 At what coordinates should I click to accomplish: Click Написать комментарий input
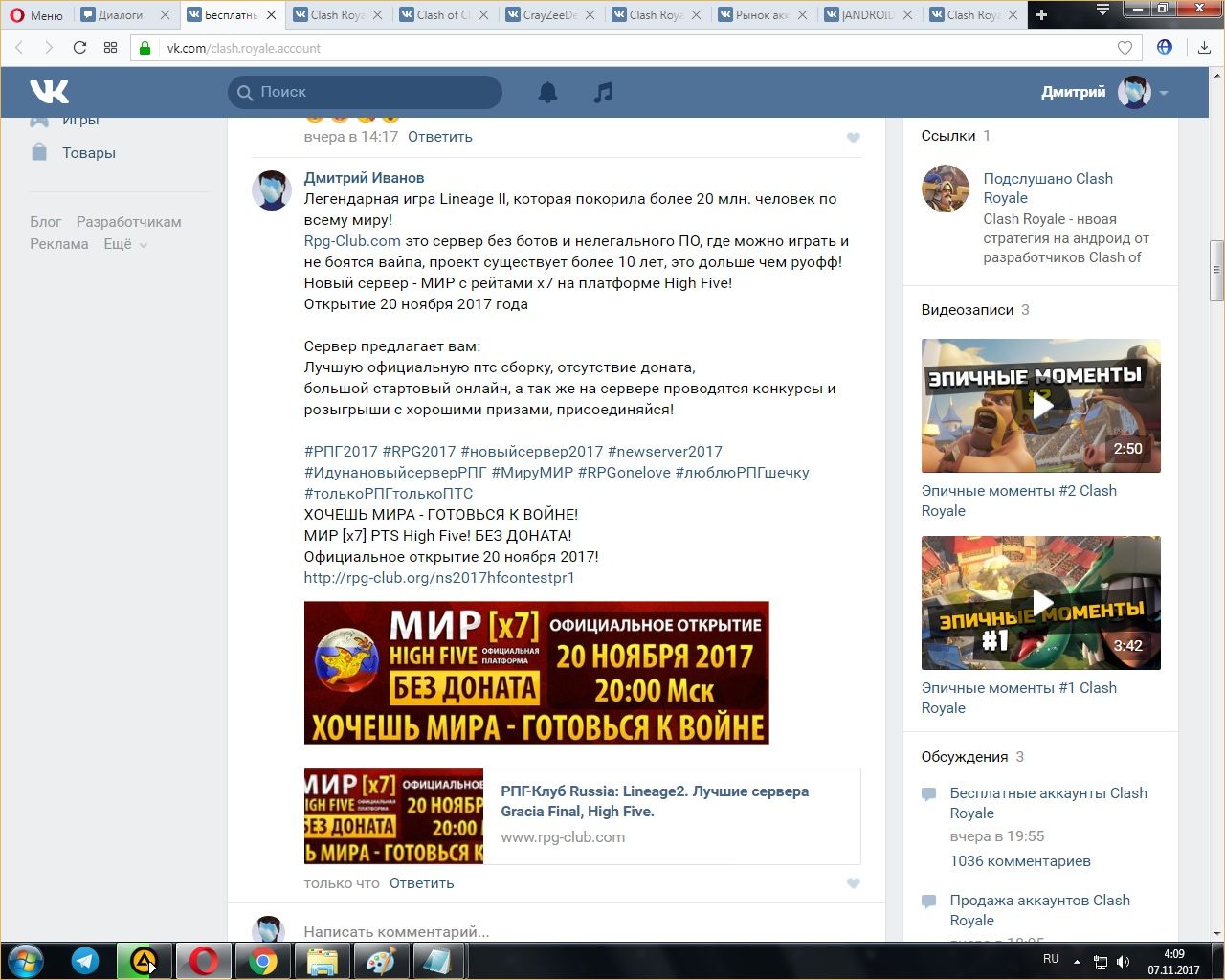(581, 930)
